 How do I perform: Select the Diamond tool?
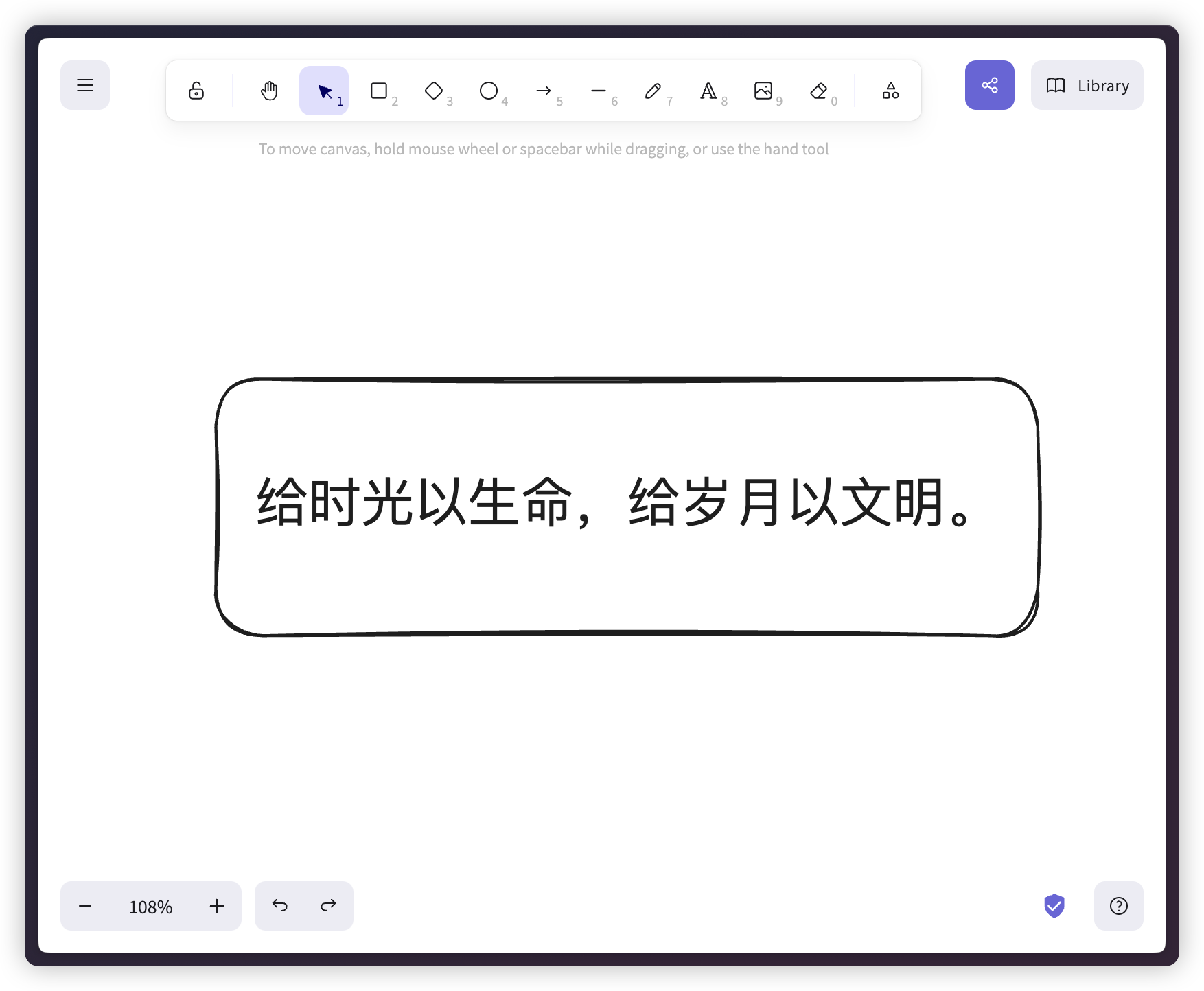(x=435, y=90)
